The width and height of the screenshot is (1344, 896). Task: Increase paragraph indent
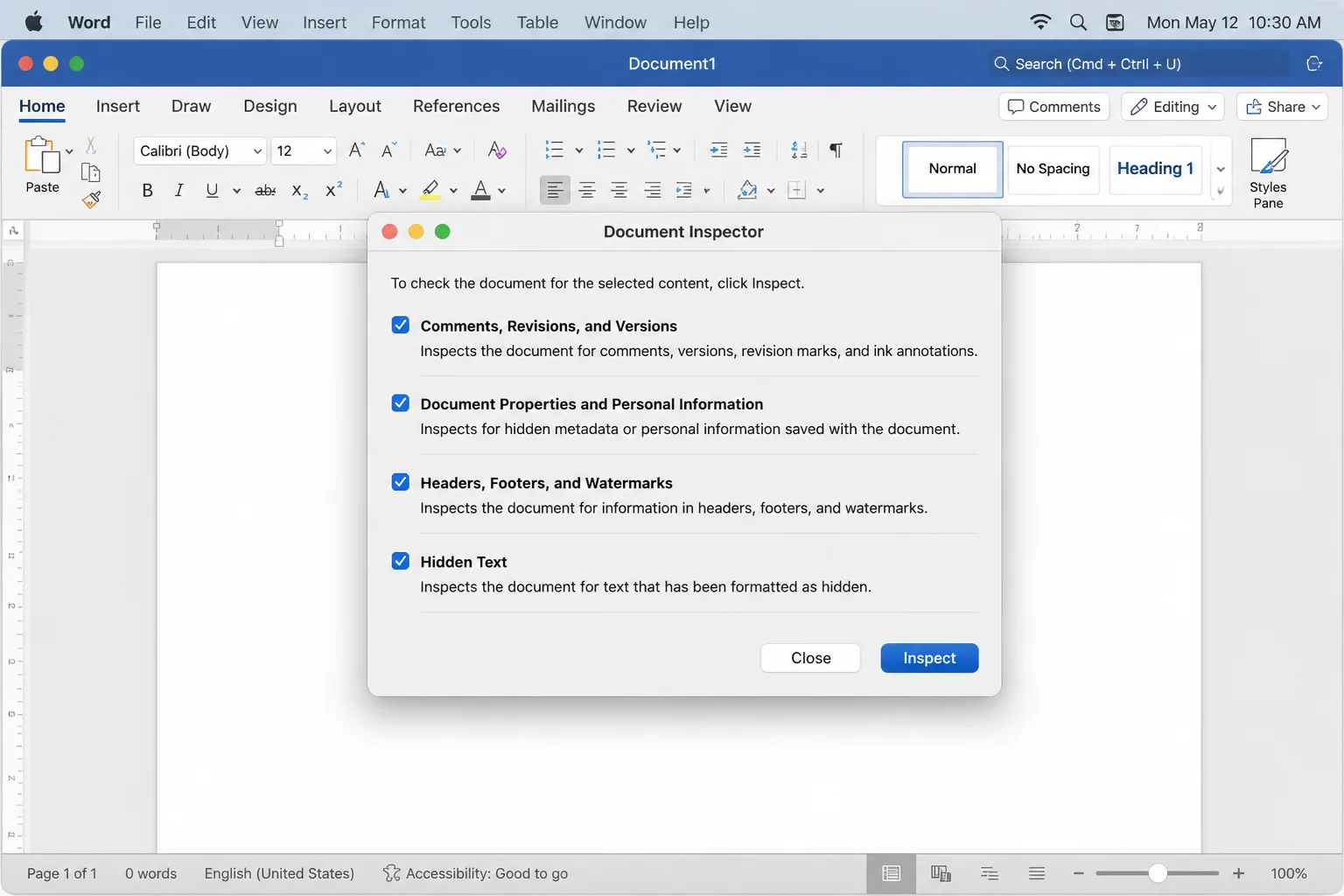click(752, 150)
